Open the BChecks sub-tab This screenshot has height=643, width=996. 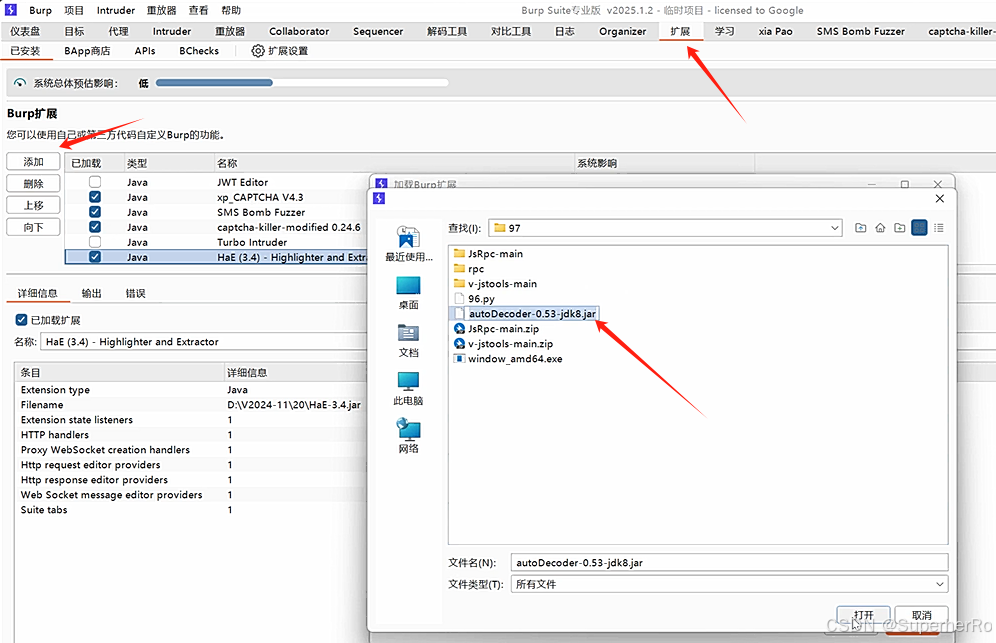199,51
